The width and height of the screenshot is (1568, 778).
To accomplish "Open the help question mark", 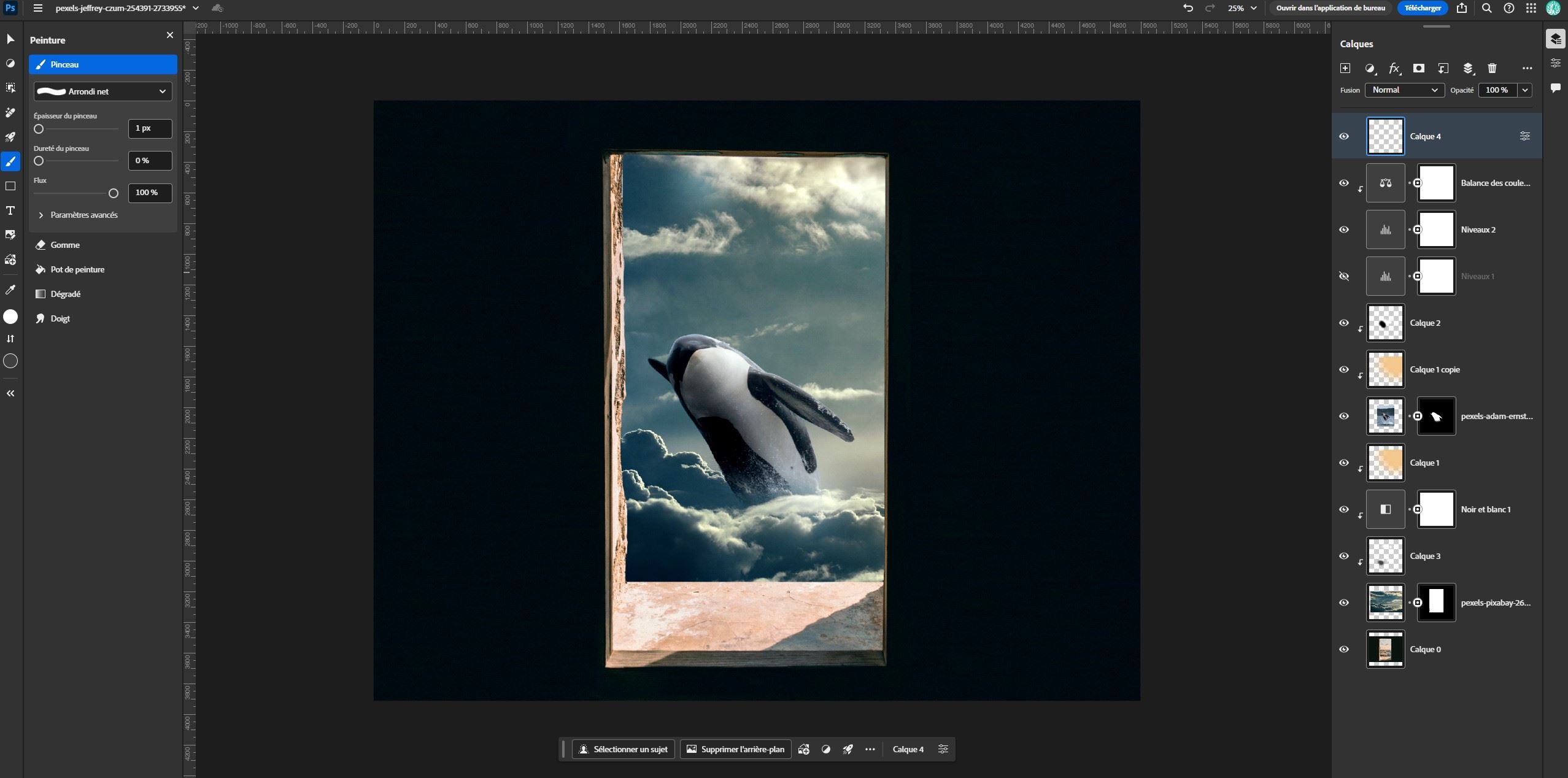I will [x=1509, y=8].
